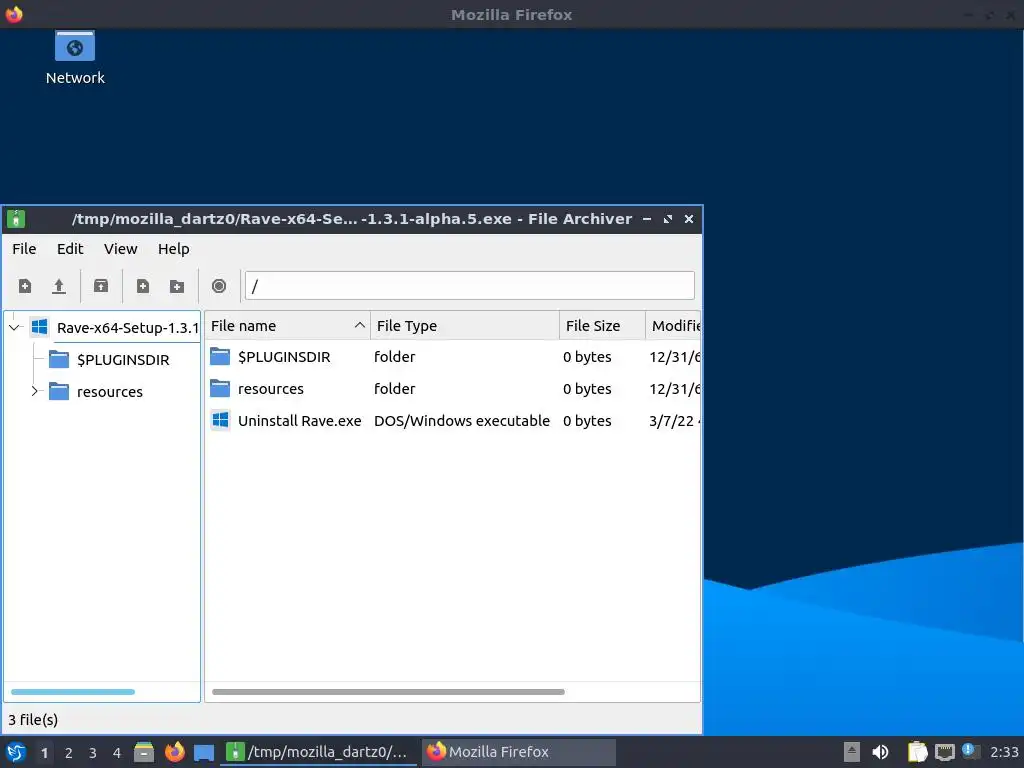Viewport: 1024px width, 768px height.
Task: Open the View menu
Action: pos(121,249)
